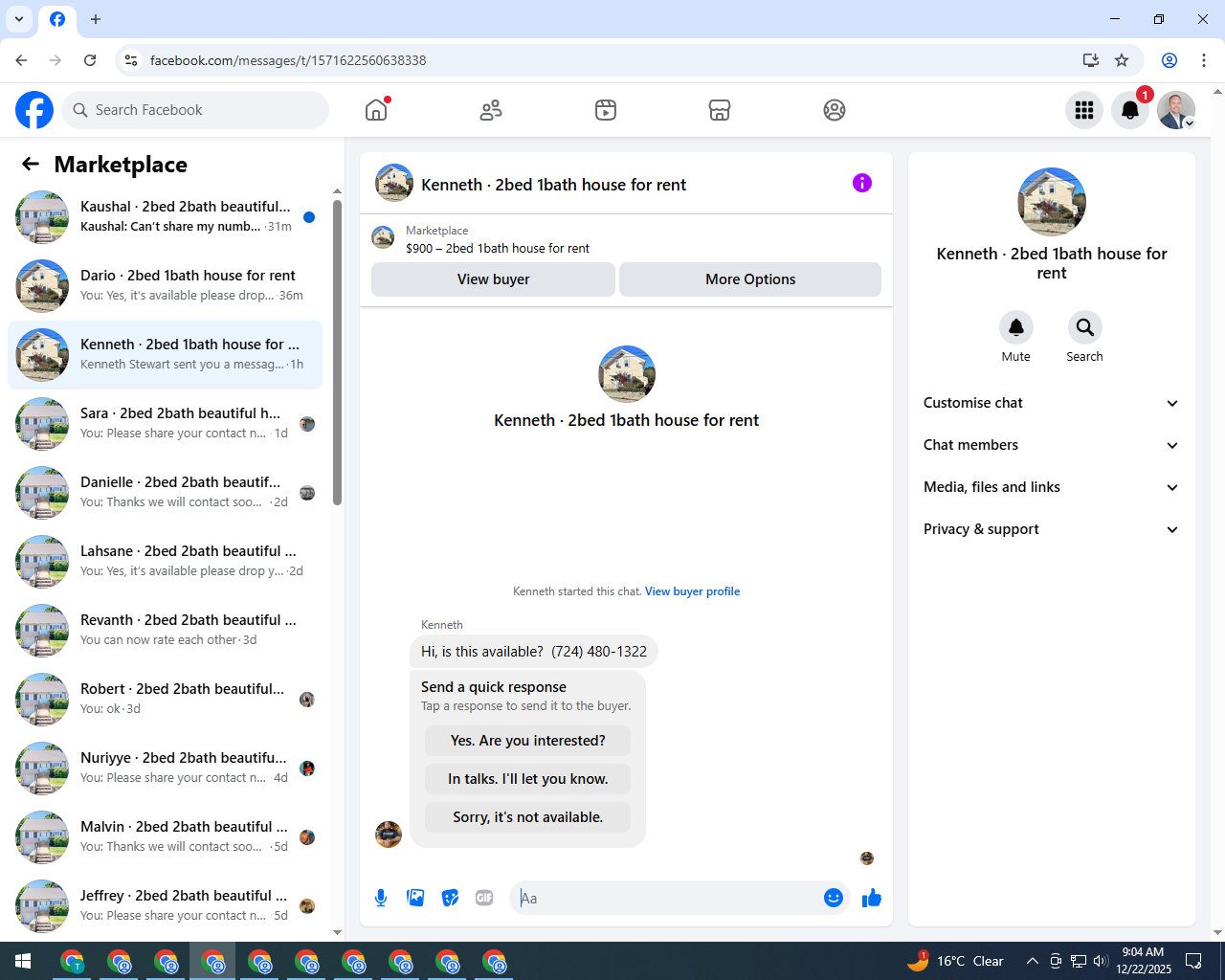Click the browser address bar URL
This screenshot has height=980, width=1225.
tap(288, 60)
